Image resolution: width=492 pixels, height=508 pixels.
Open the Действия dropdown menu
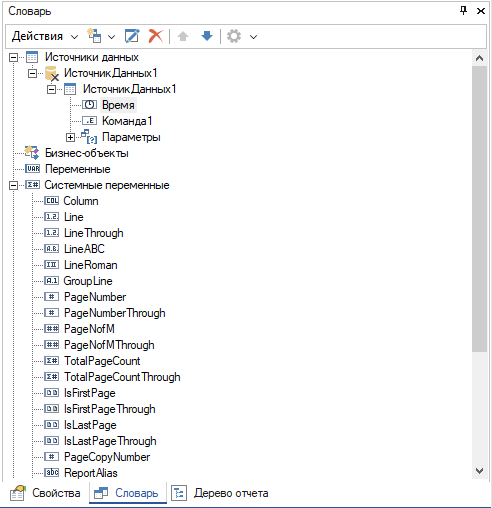pyautogui.click(x=45, y=36)
